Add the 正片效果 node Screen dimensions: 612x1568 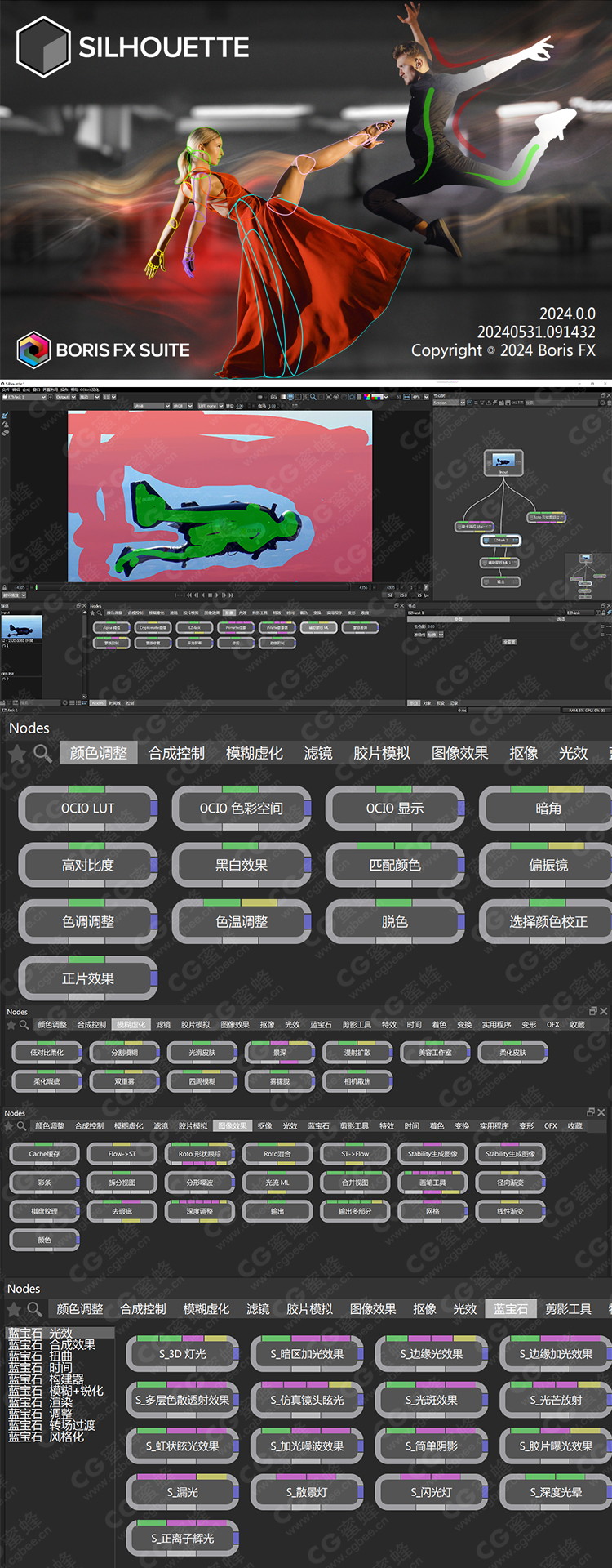tap(88, 978)
